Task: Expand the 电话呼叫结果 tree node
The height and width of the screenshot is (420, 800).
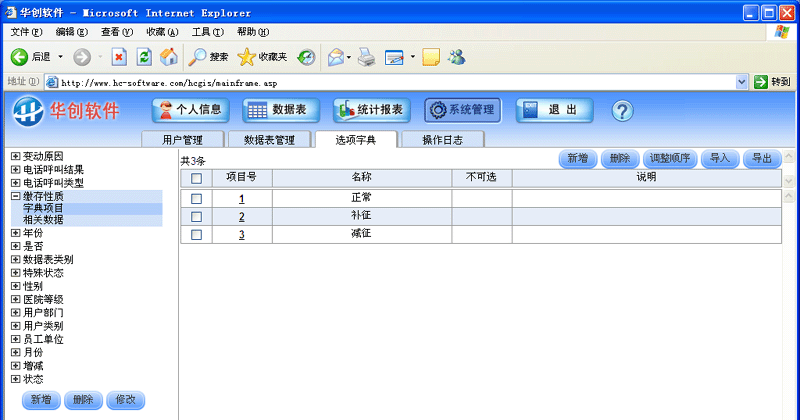Action: [16, 169]
